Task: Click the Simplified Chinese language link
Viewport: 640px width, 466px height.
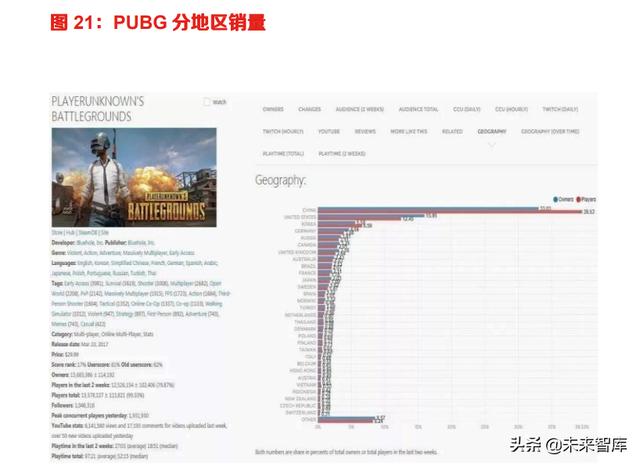Action: [128, 263]
